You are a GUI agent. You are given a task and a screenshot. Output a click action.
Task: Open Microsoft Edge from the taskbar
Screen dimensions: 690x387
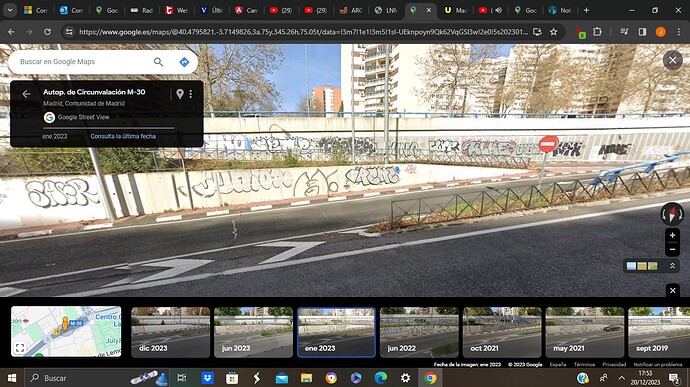(x=381, y=378)
